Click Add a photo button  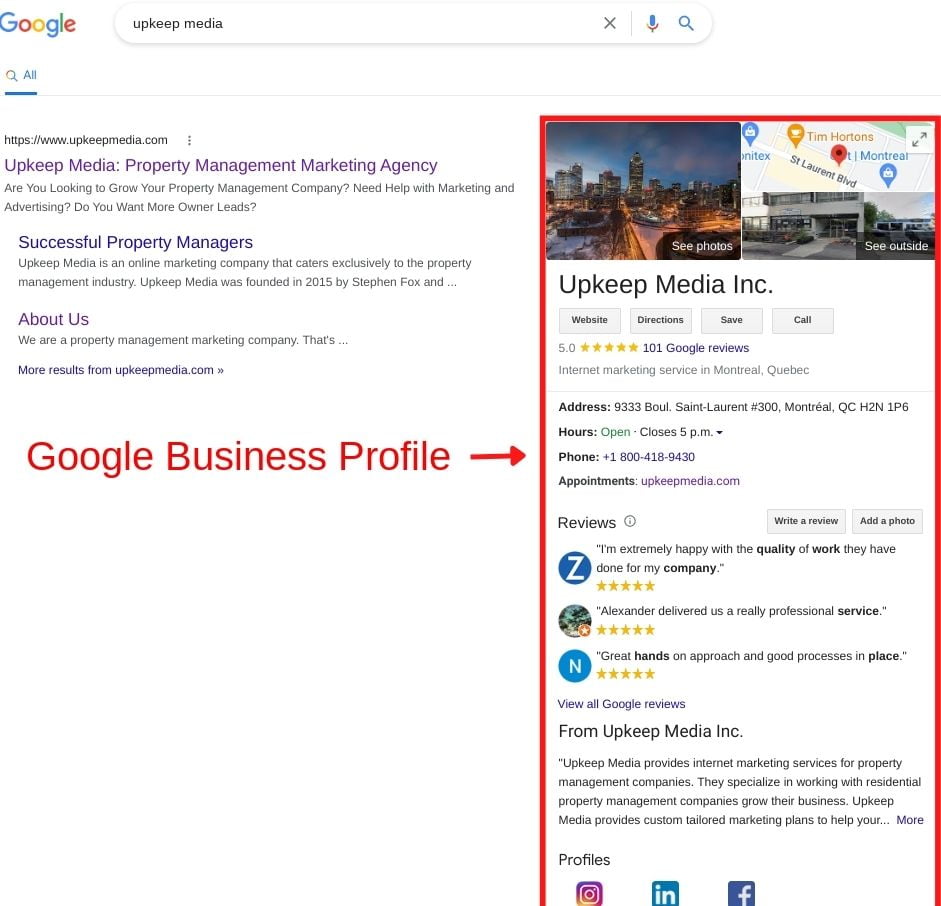(x=887, y=521)
